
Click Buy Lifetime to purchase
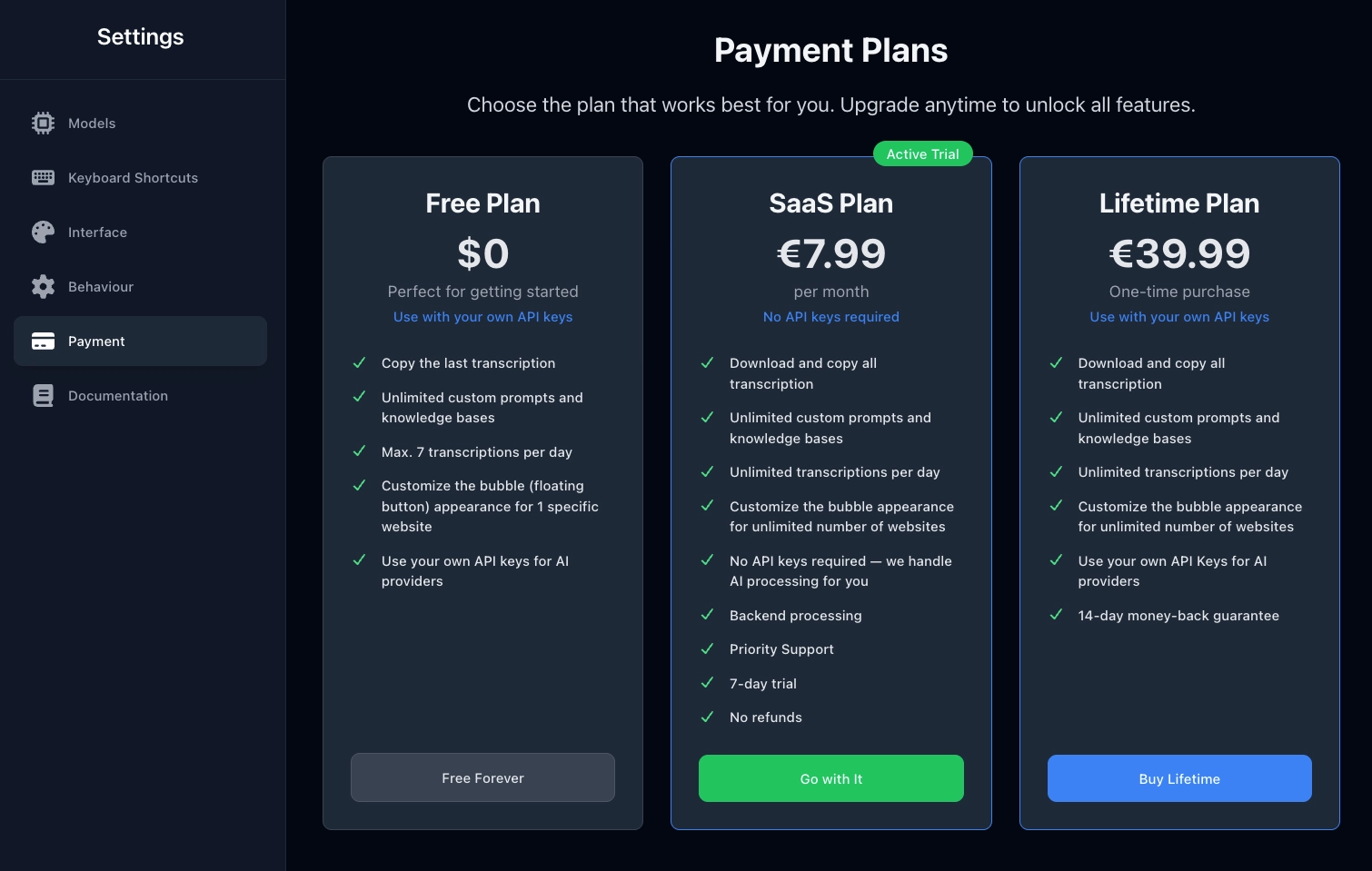tap(1179, 778)
